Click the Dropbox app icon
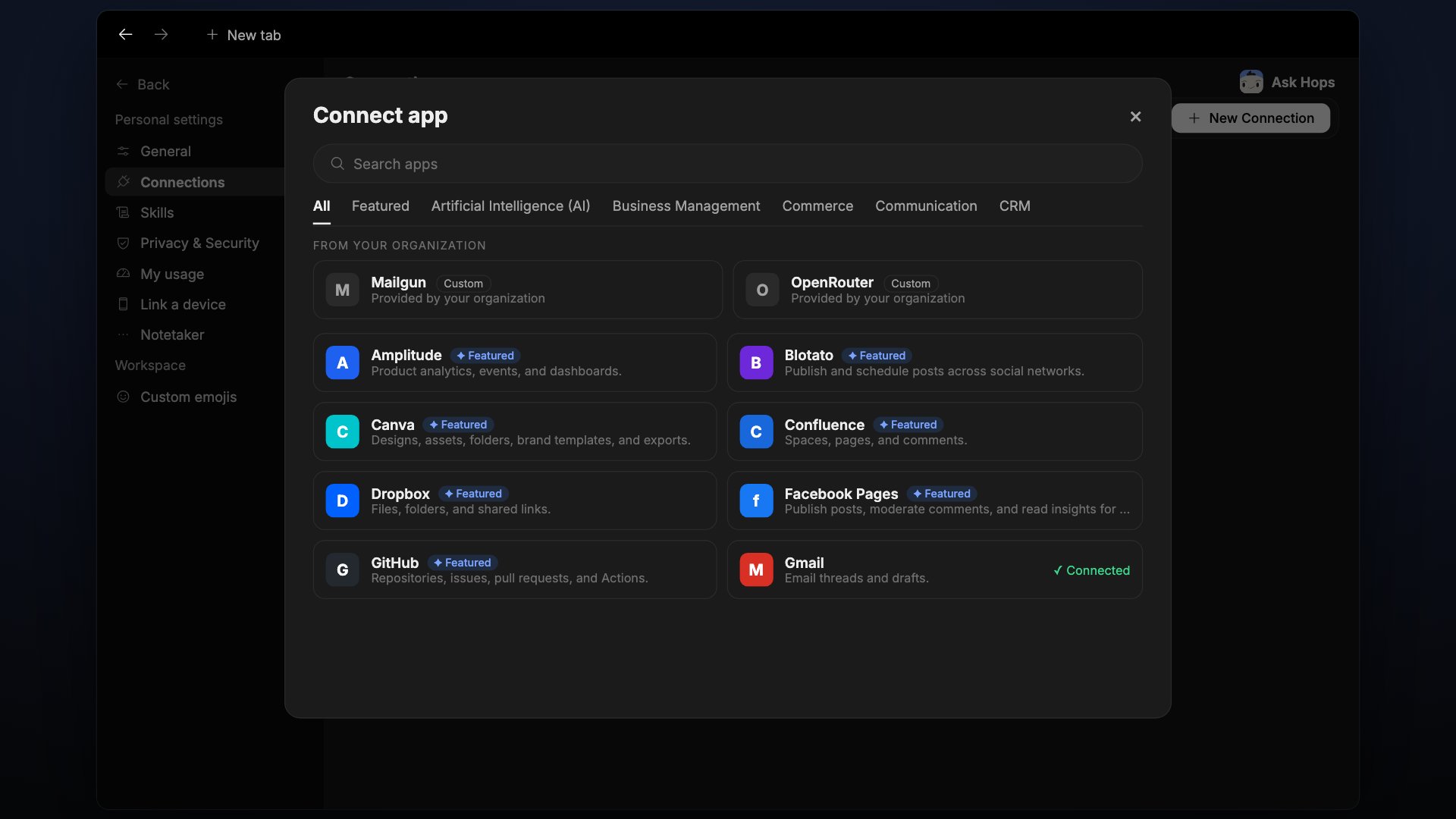The height and width of the screenshot is (819, 1456). (x=342, y=500)
